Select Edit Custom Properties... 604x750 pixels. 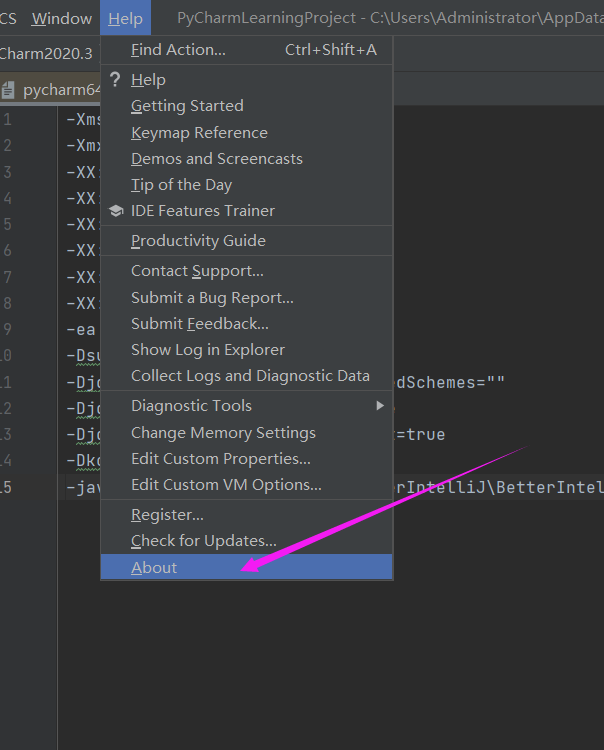click(x=247, y=459)
